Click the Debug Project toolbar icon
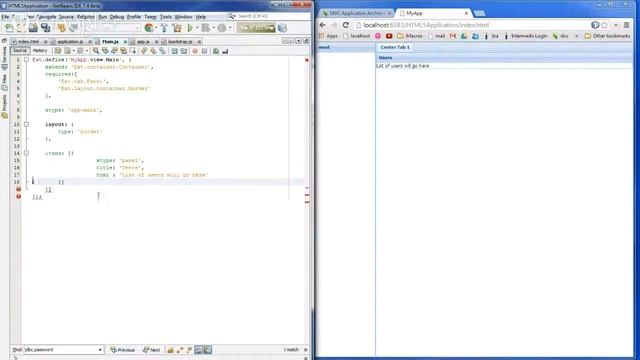 [206, 28]
